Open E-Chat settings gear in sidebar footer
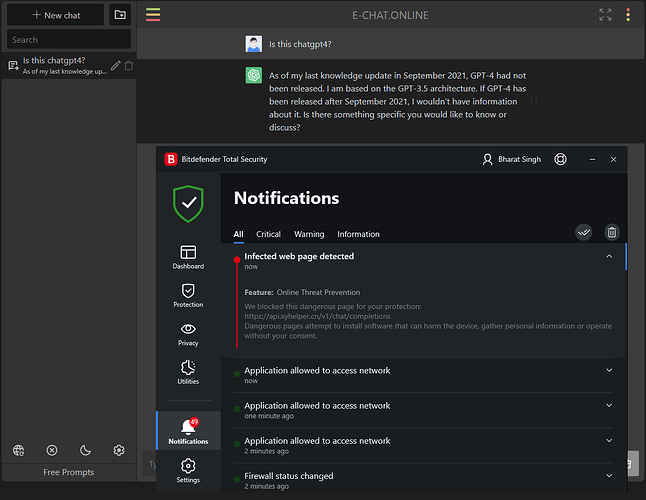The image size is (646, 500). point(119,450)
